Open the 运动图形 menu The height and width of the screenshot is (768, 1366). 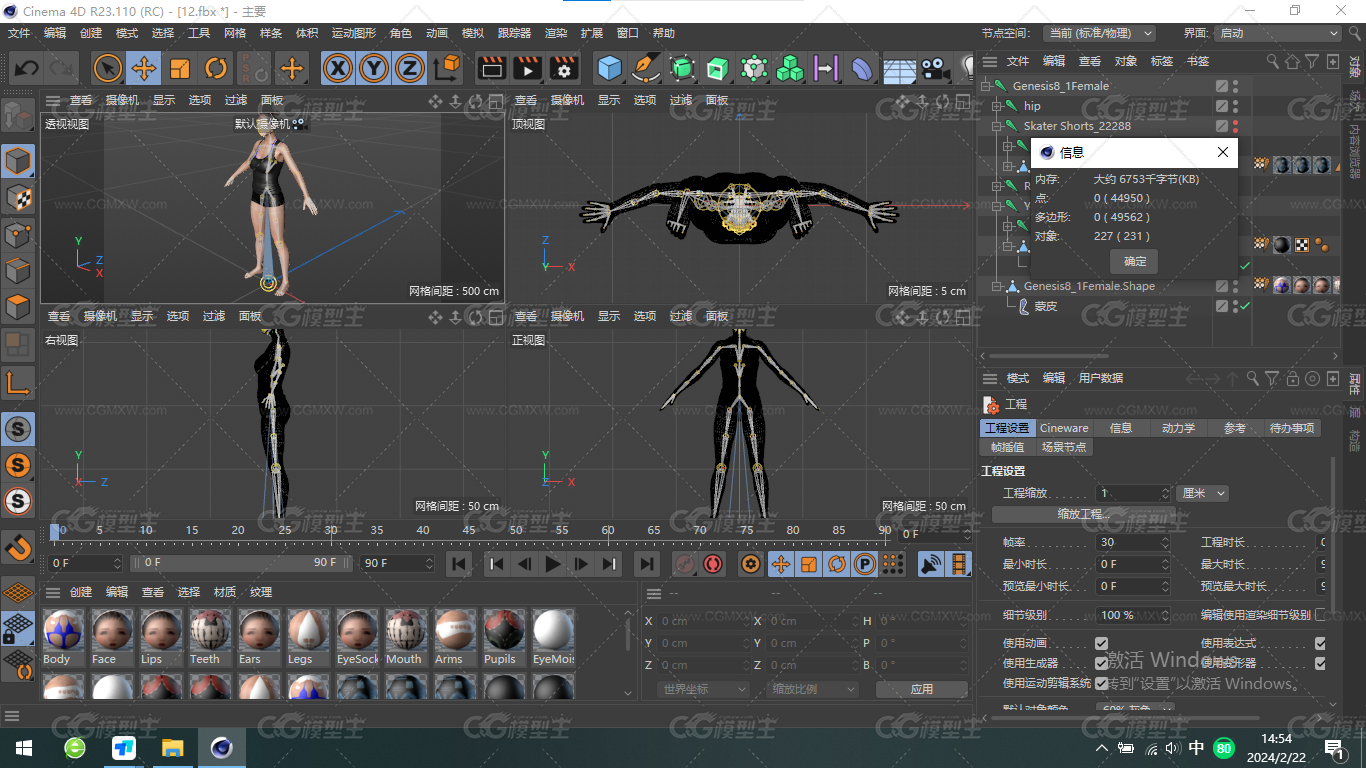[355, 33]
